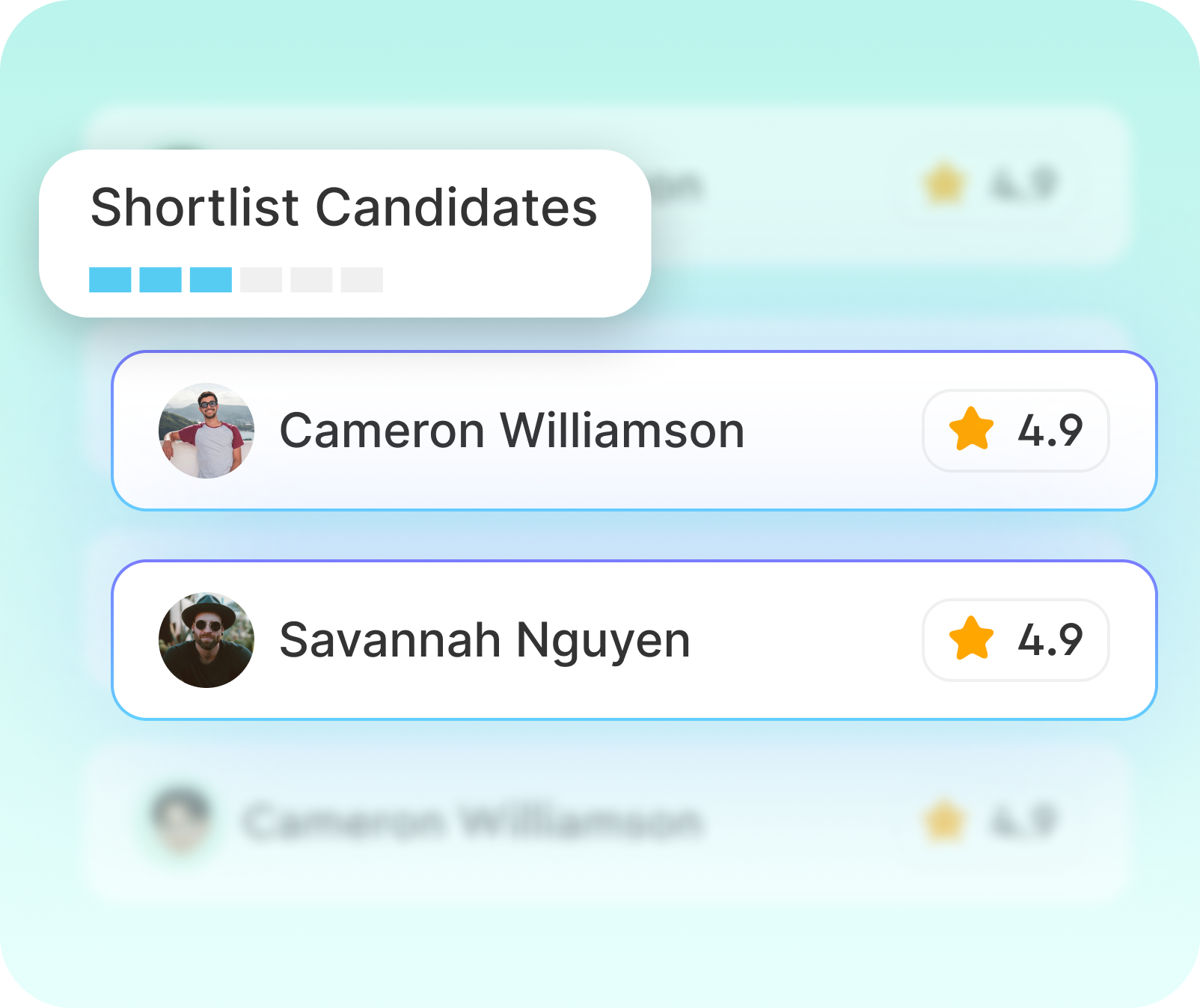
Task: Click the last grey progress segment
Action: click(362, 280)
